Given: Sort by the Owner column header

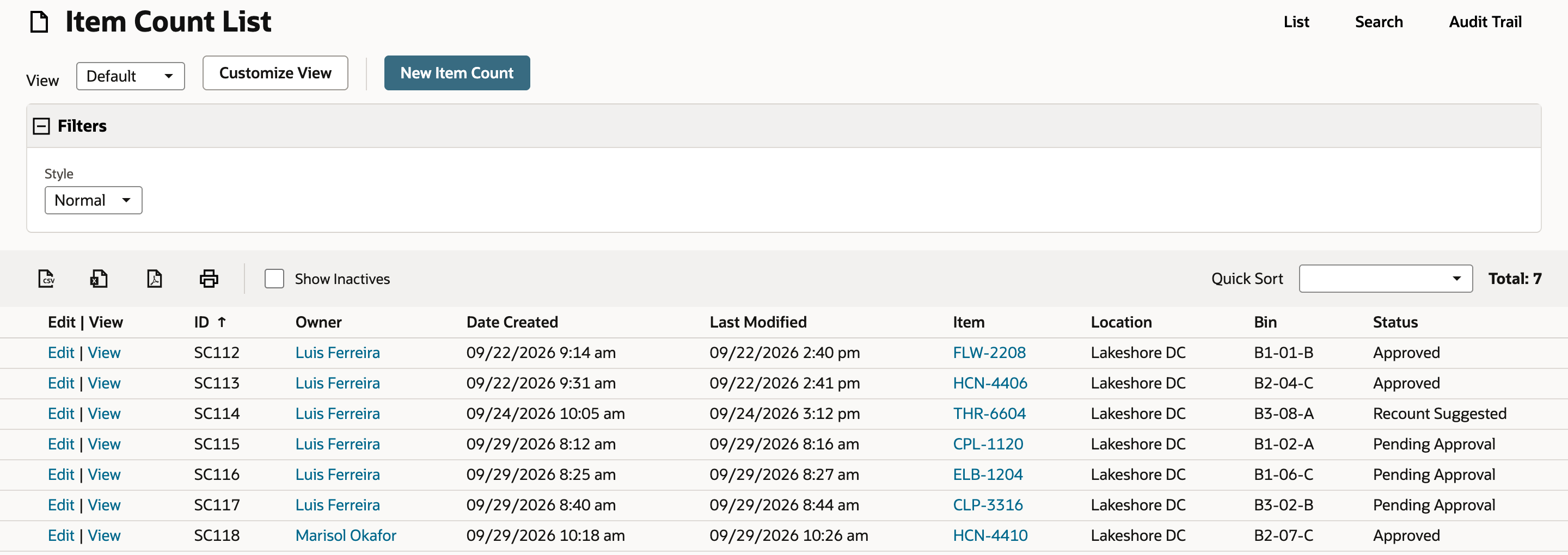Looking at the screenshot, I should coord(318,322).
